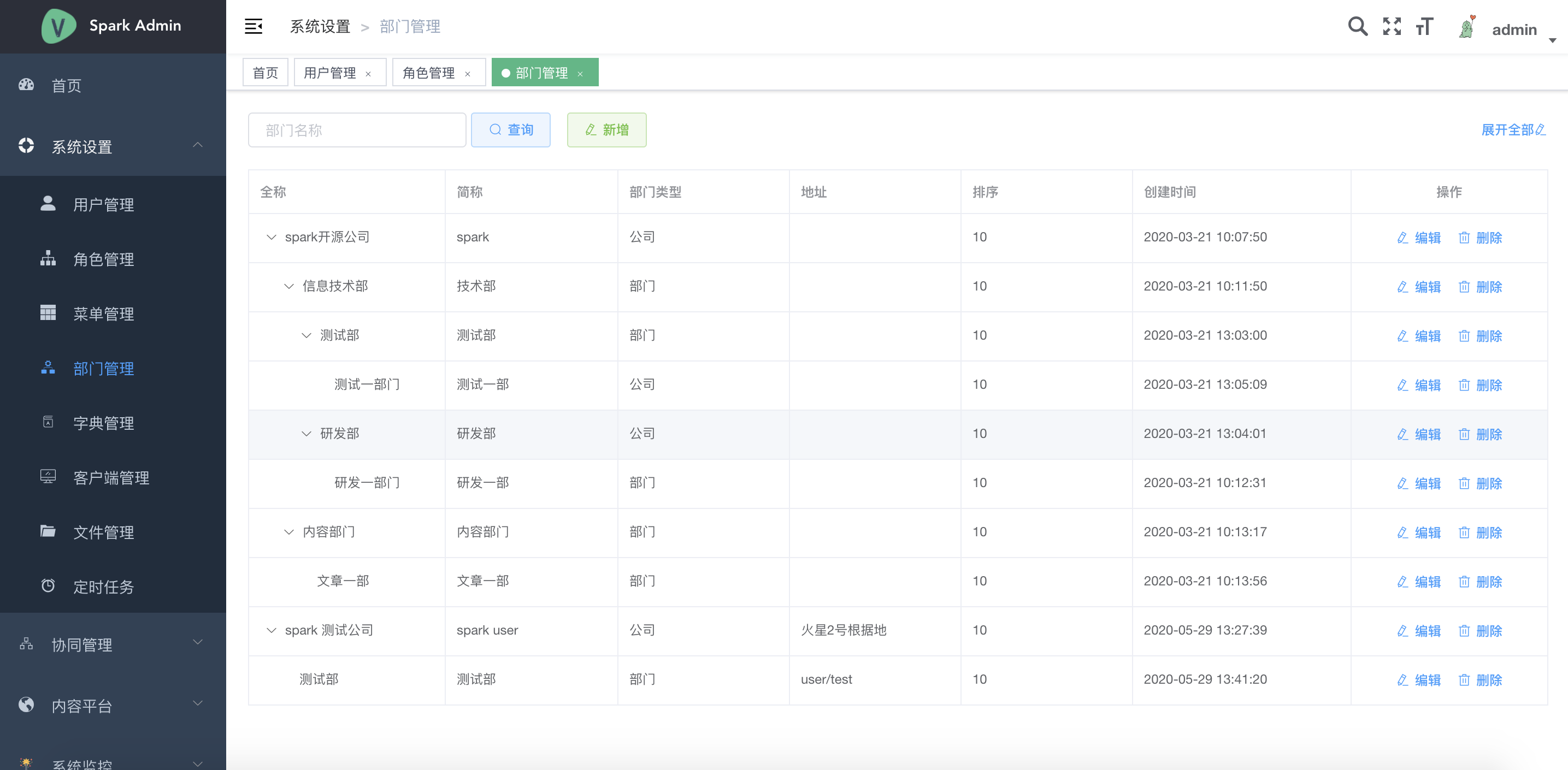Image resolution: width=1568 pixels, height=770 pixels.
Task: Collapse the spark开源公司 tree row
Action: [x=272, y=237]
